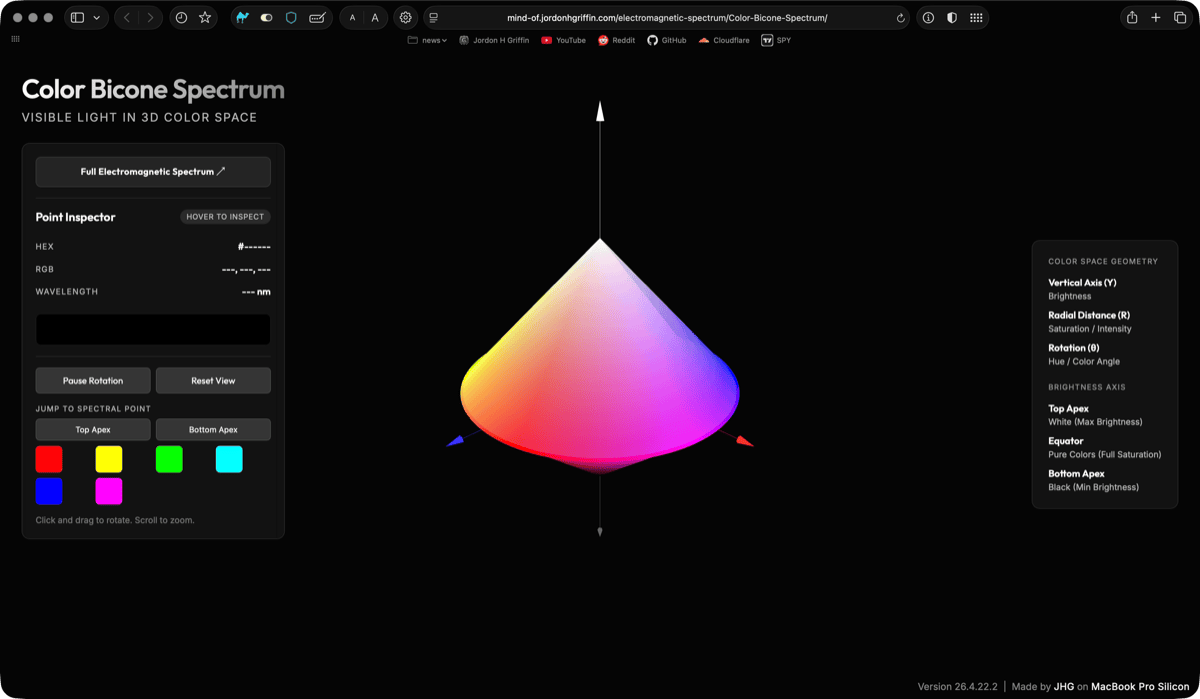Click the URL address field
This screenshot has height=699, width=1200.
[667, 18]
